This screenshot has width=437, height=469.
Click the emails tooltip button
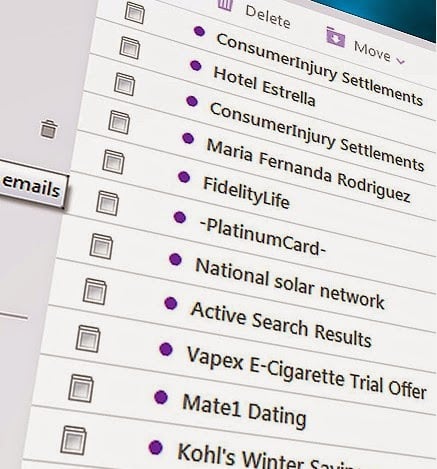(31, 185)
